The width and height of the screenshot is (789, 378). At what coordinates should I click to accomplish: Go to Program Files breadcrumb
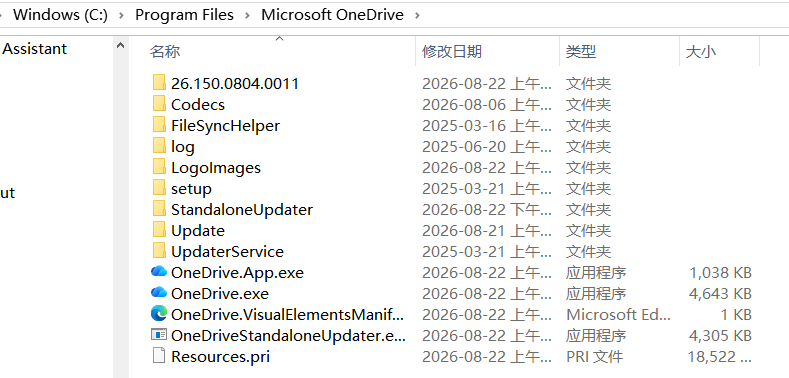coord(184,15)
